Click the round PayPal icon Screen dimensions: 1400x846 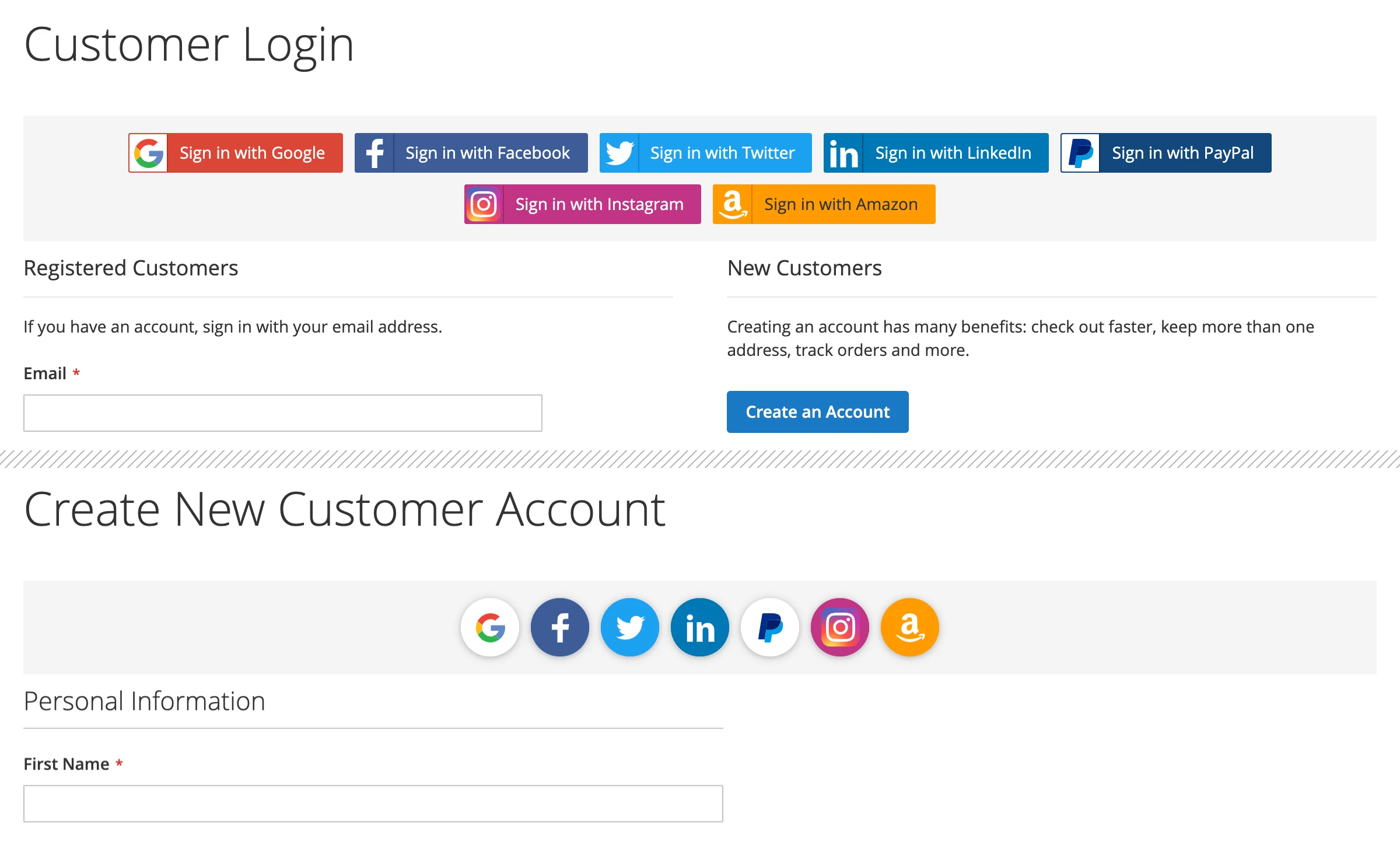(770, 627)
